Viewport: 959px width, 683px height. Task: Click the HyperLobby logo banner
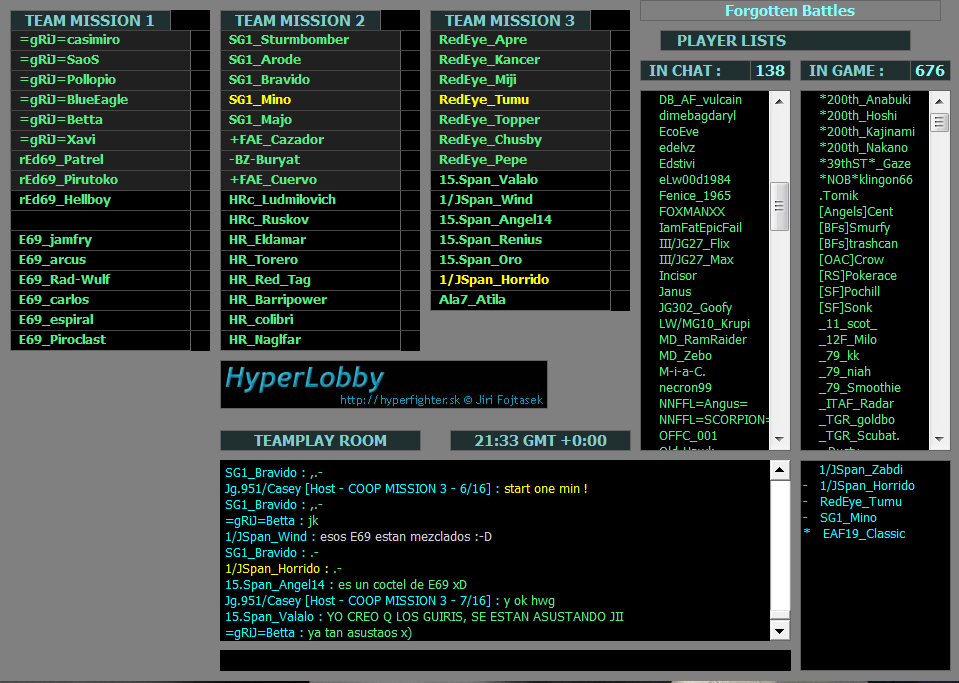coord(383,384)
